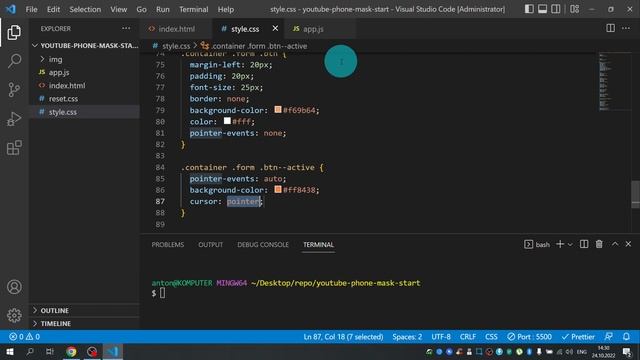Open reset.css in the explorer tree
The image size is (640, 360).
click(84, 99)
